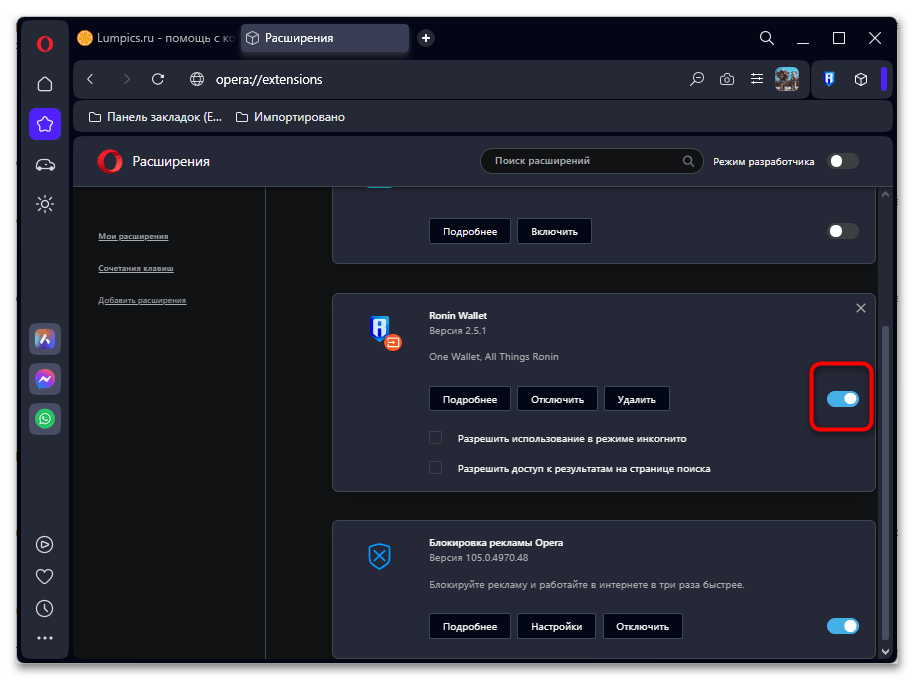The width and height of the screenshot is (914, 680).
Task: Take a snapshot with the camera icon
Action: [727, 79]
